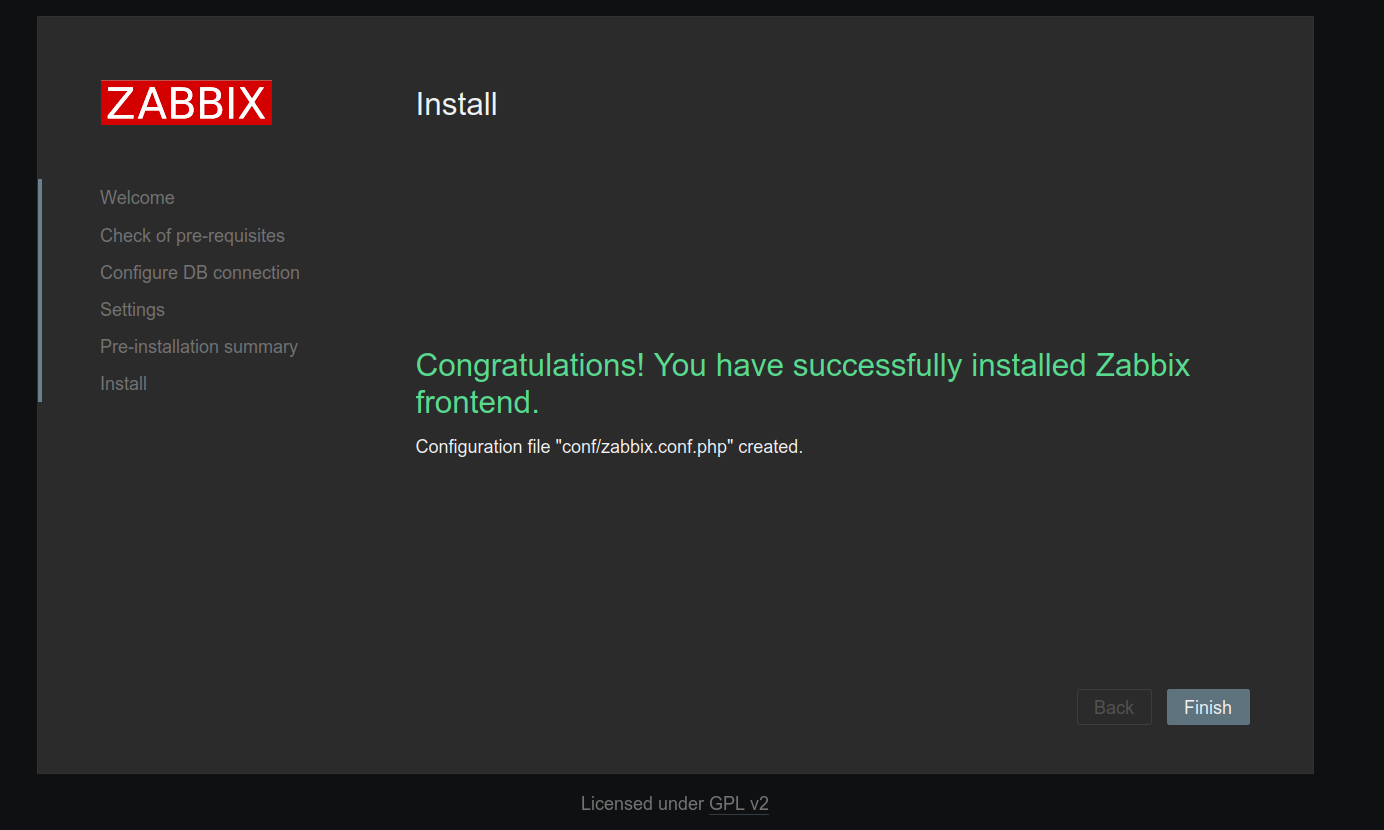
Task: Click the words Configuration file in status line
Action: 483,447
